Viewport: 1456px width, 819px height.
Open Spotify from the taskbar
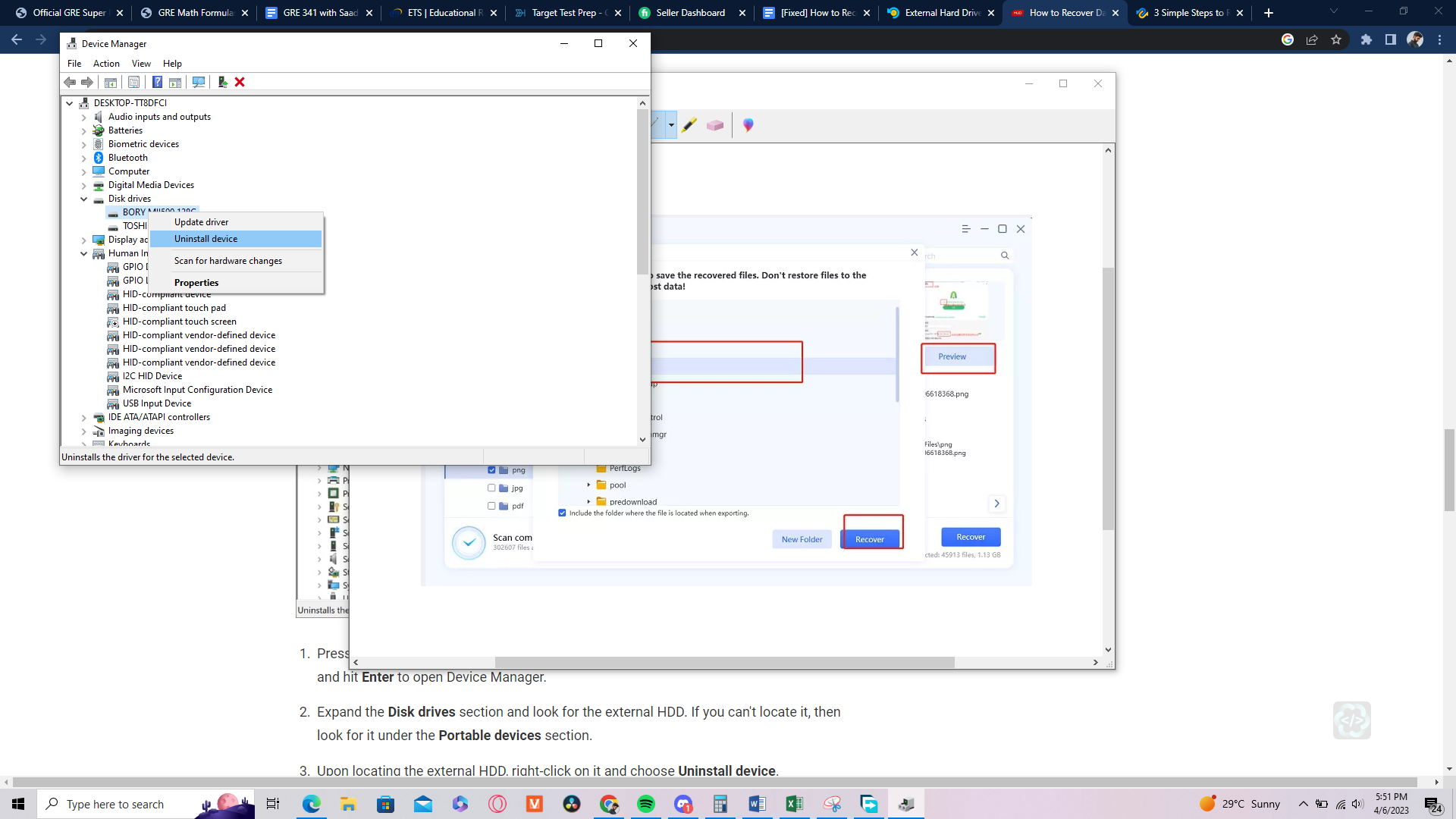[646, 804]
